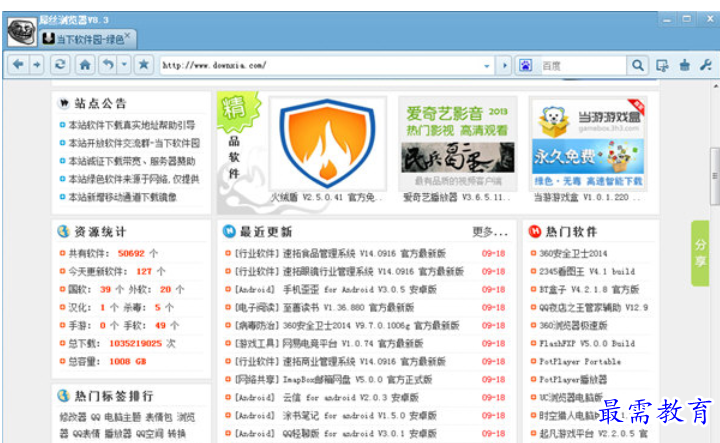Click 总容量 value 1008 GB
The image size is (720, 443).
(x=128, y=361)
